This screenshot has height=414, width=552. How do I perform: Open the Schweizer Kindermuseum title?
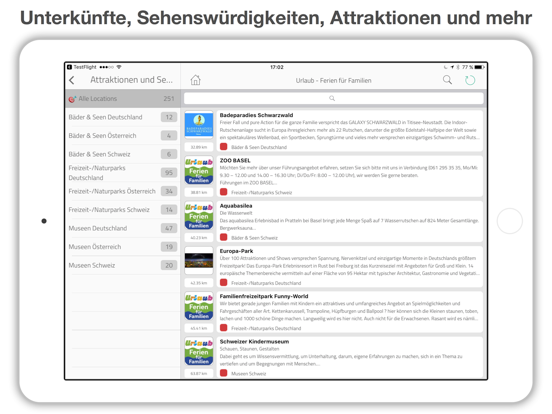click(x=254, y=341)
